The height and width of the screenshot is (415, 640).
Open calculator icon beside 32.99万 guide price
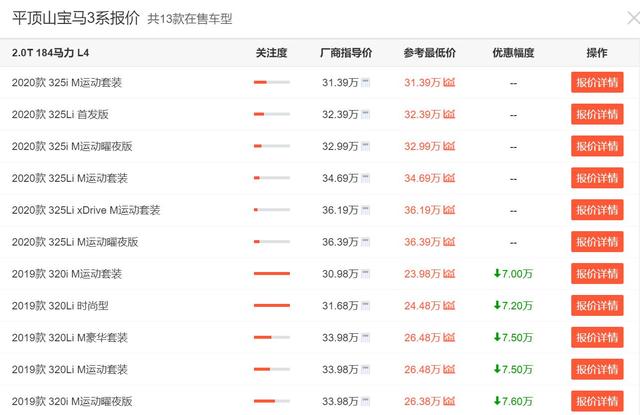(x=365, y=146)
